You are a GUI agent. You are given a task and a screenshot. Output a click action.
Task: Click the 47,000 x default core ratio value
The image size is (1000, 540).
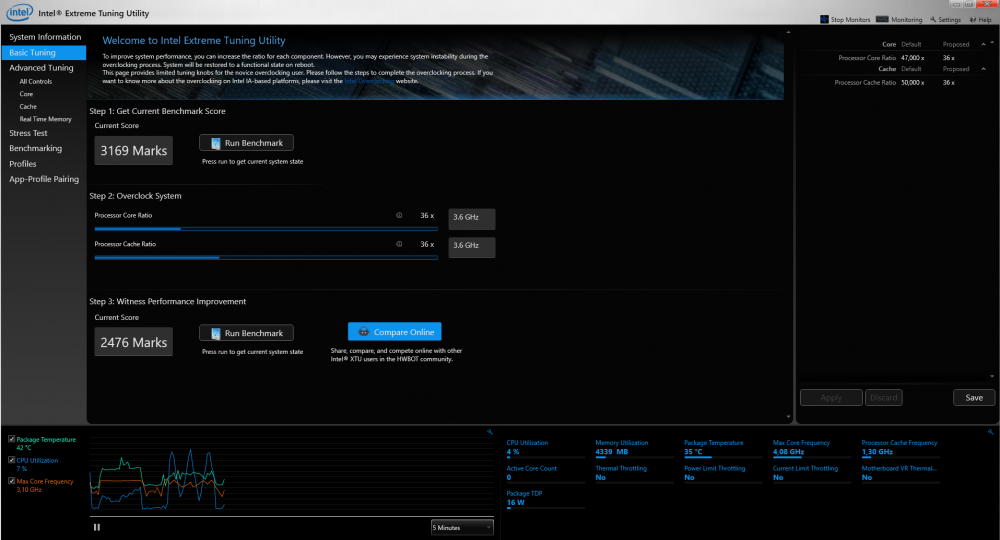click(913, 58)
